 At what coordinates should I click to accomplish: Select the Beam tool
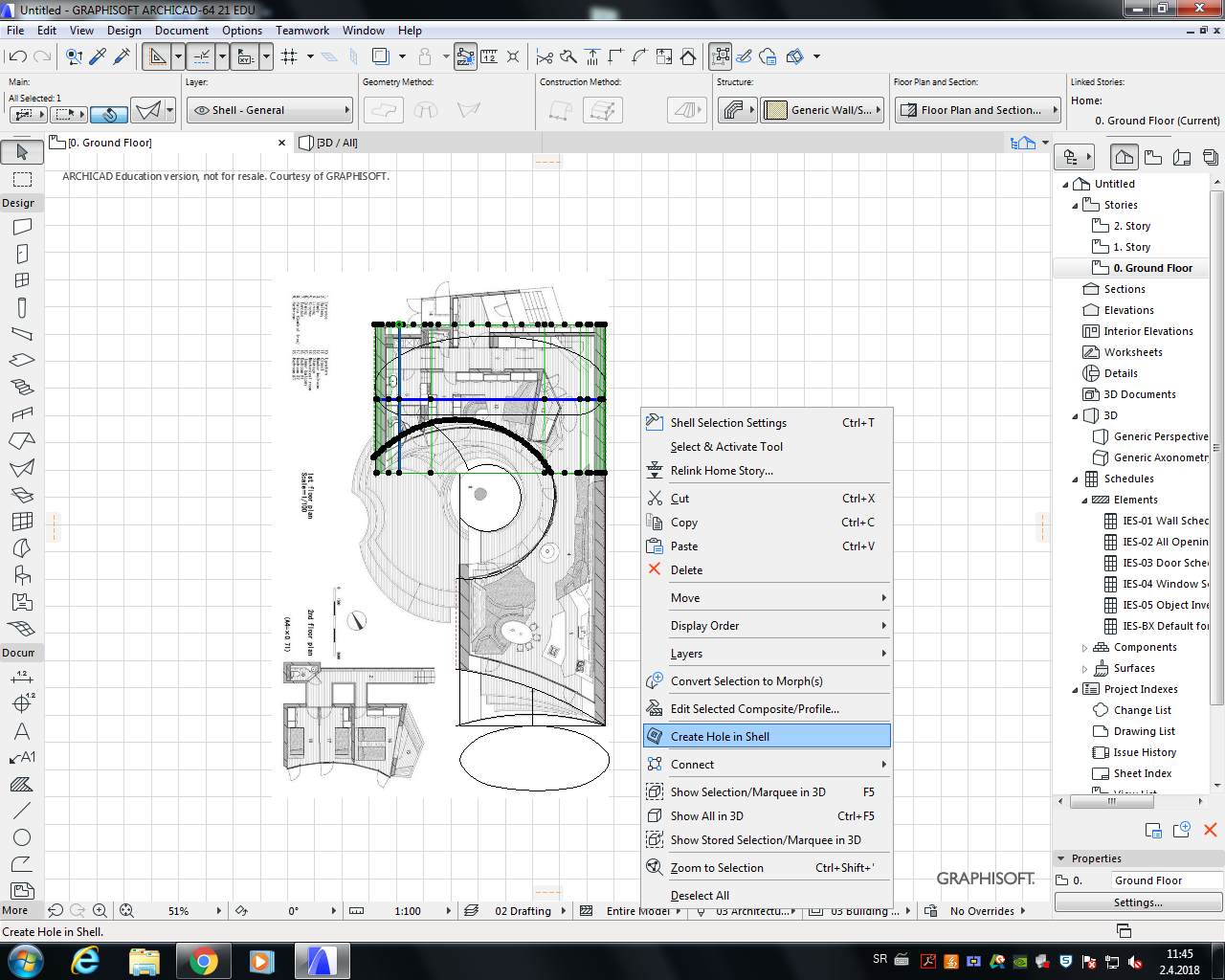click(x=22, y=334)
